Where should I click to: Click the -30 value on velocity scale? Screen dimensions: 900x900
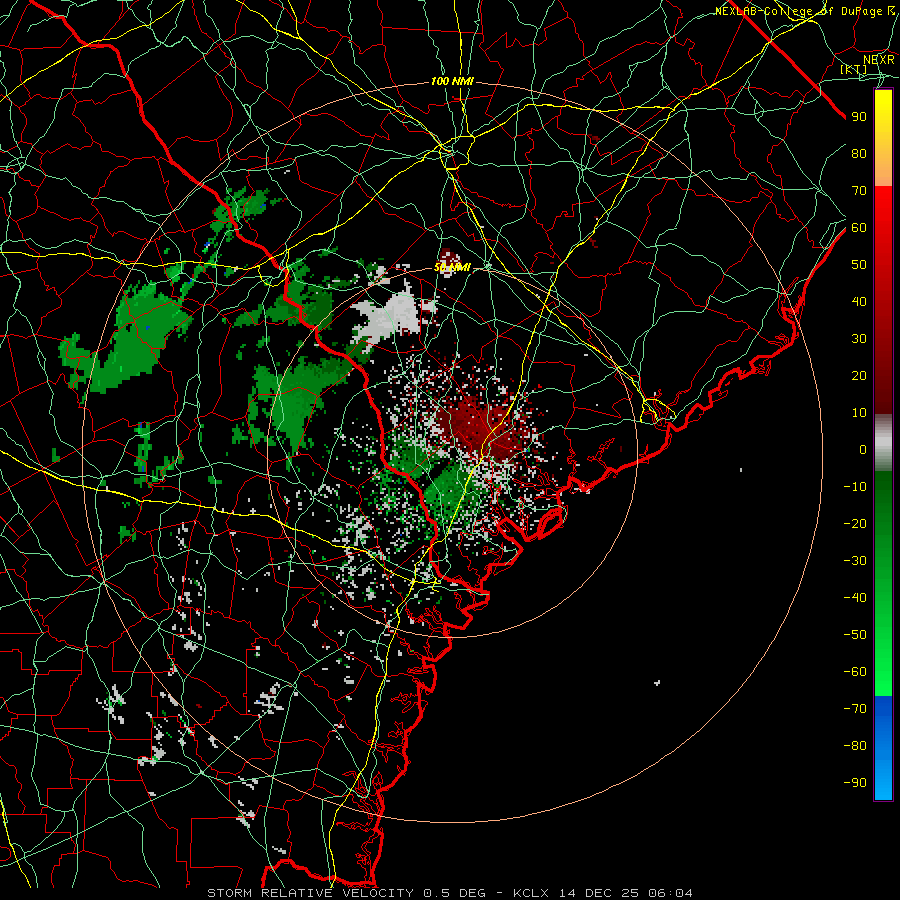pyautogui.click(x=855, y=561)
